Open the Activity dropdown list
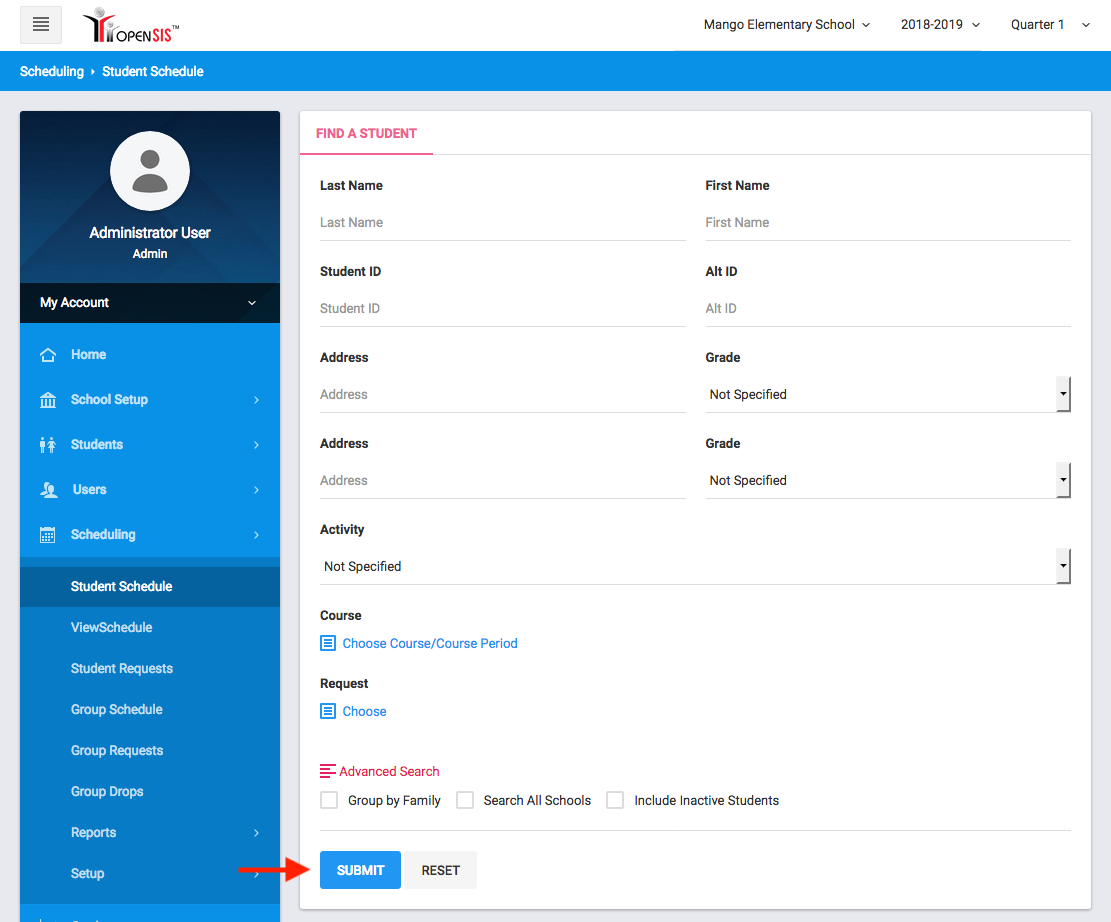The height and width of the screenshot is (922, 1111). pos(694,566)
